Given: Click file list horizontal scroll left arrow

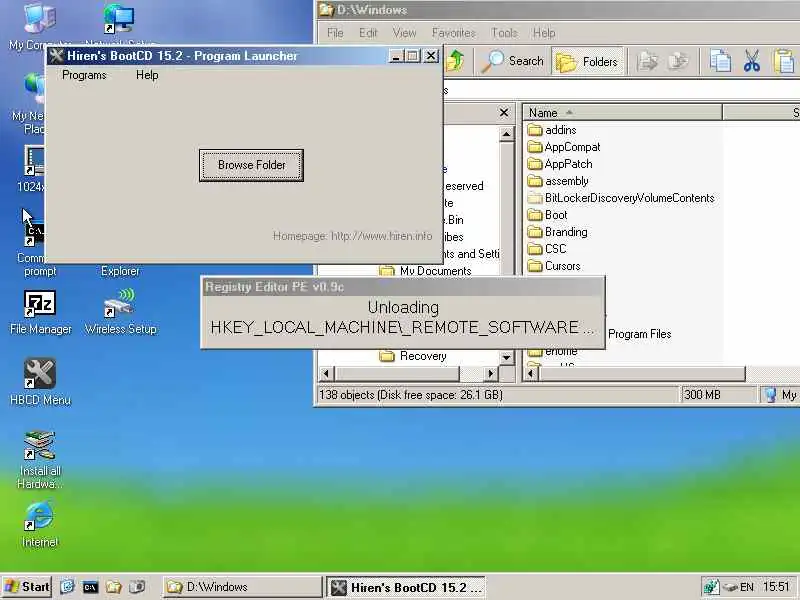Looking at the screenshot, I should coord(531,374).
